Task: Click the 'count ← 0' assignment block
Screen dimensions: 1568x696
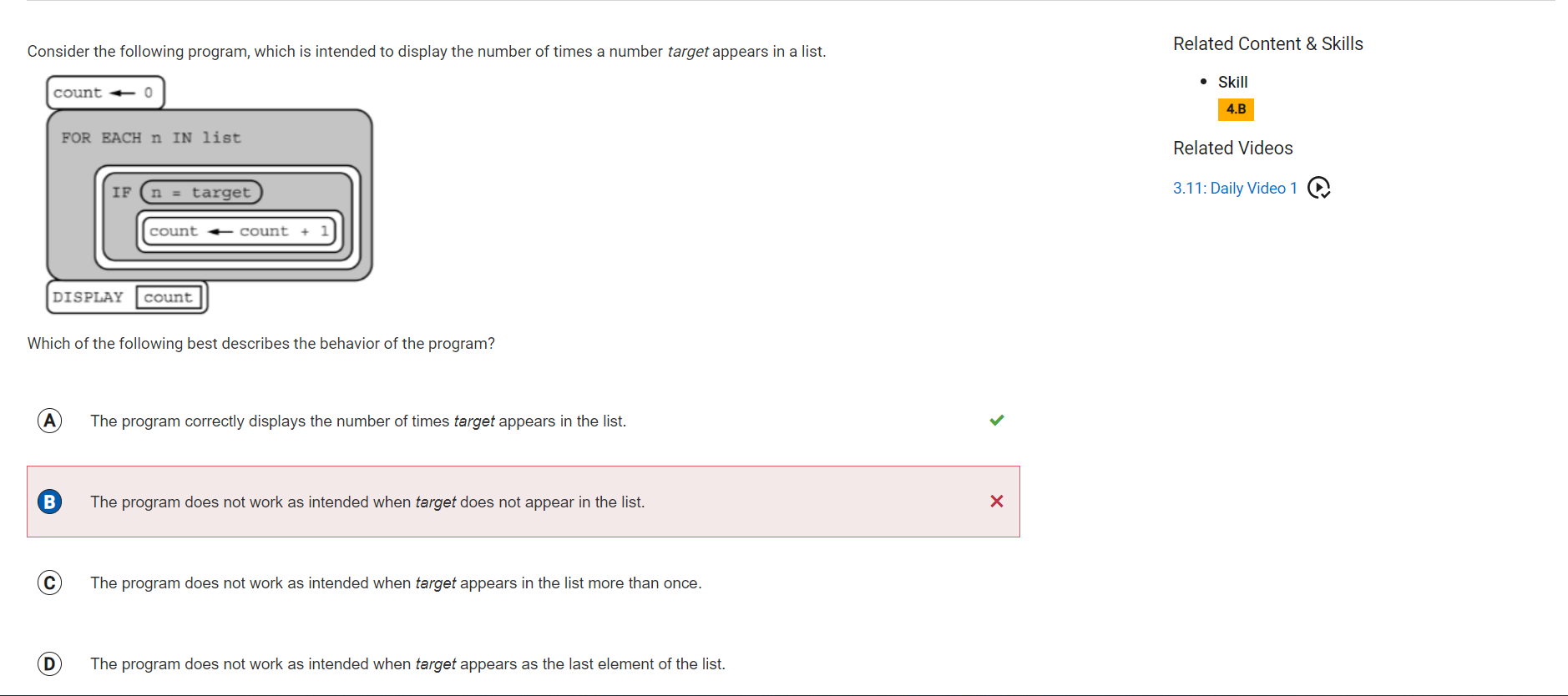Action: [x=105, y=93]
